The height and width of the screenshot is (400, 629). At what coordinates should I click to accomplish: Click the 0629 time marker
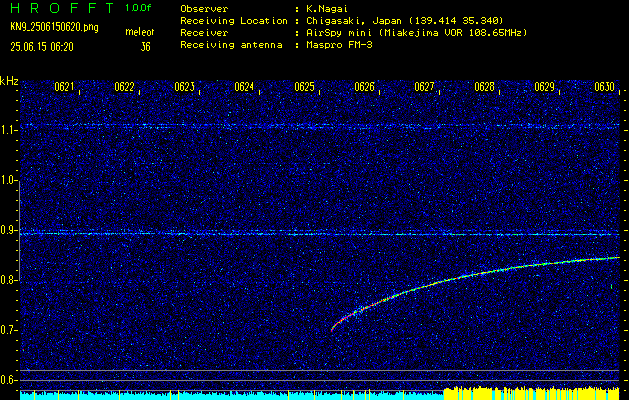[544, 87]
